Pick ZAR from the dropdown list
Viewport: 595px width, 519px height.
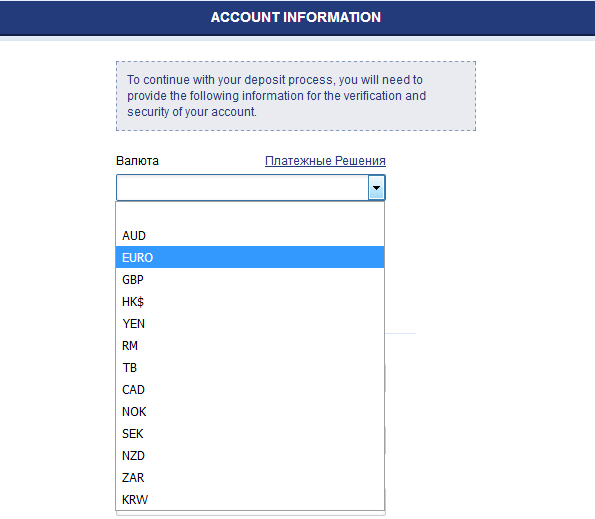coord(250,477)
